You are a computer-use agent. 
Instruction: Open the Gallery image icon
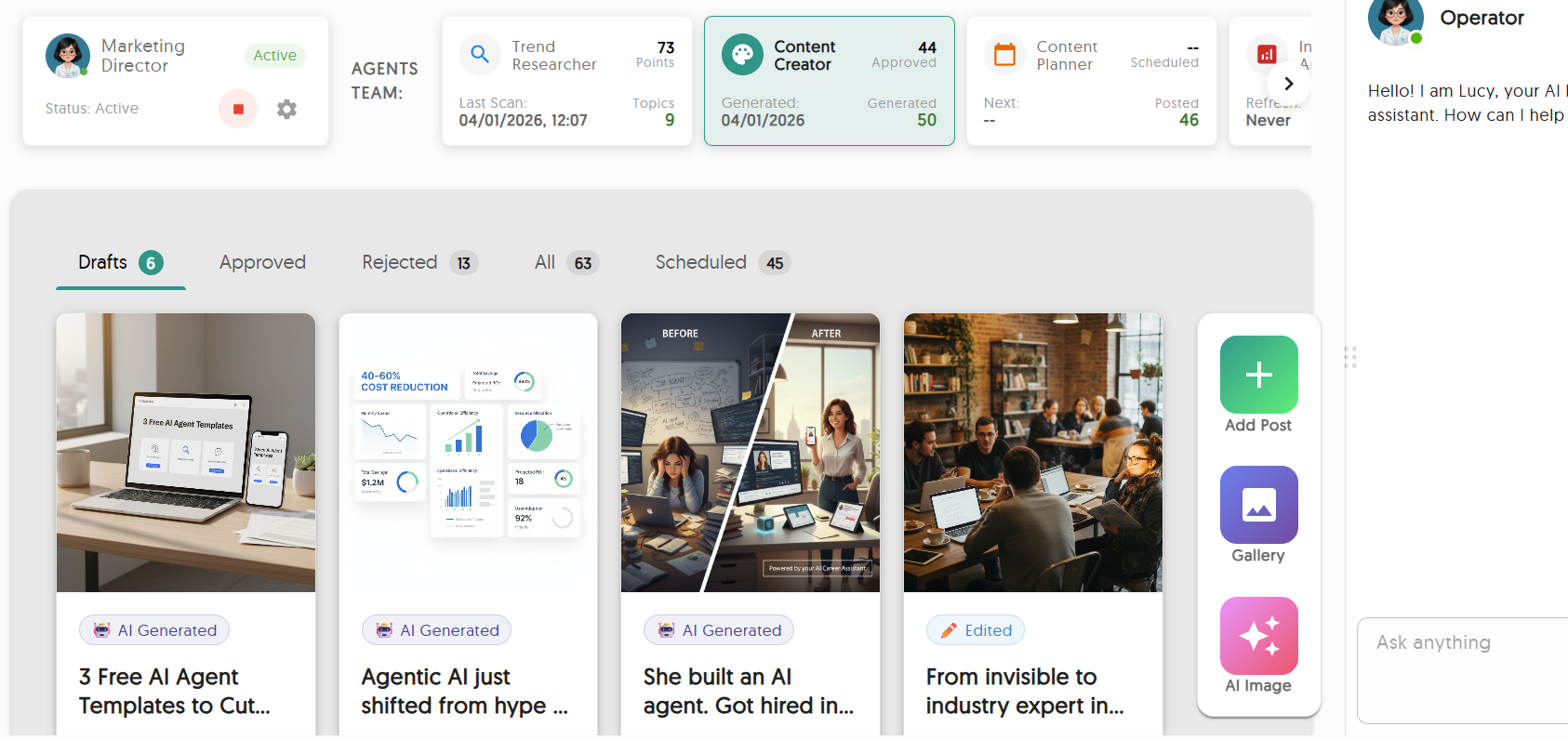(x=1258, y=505)
